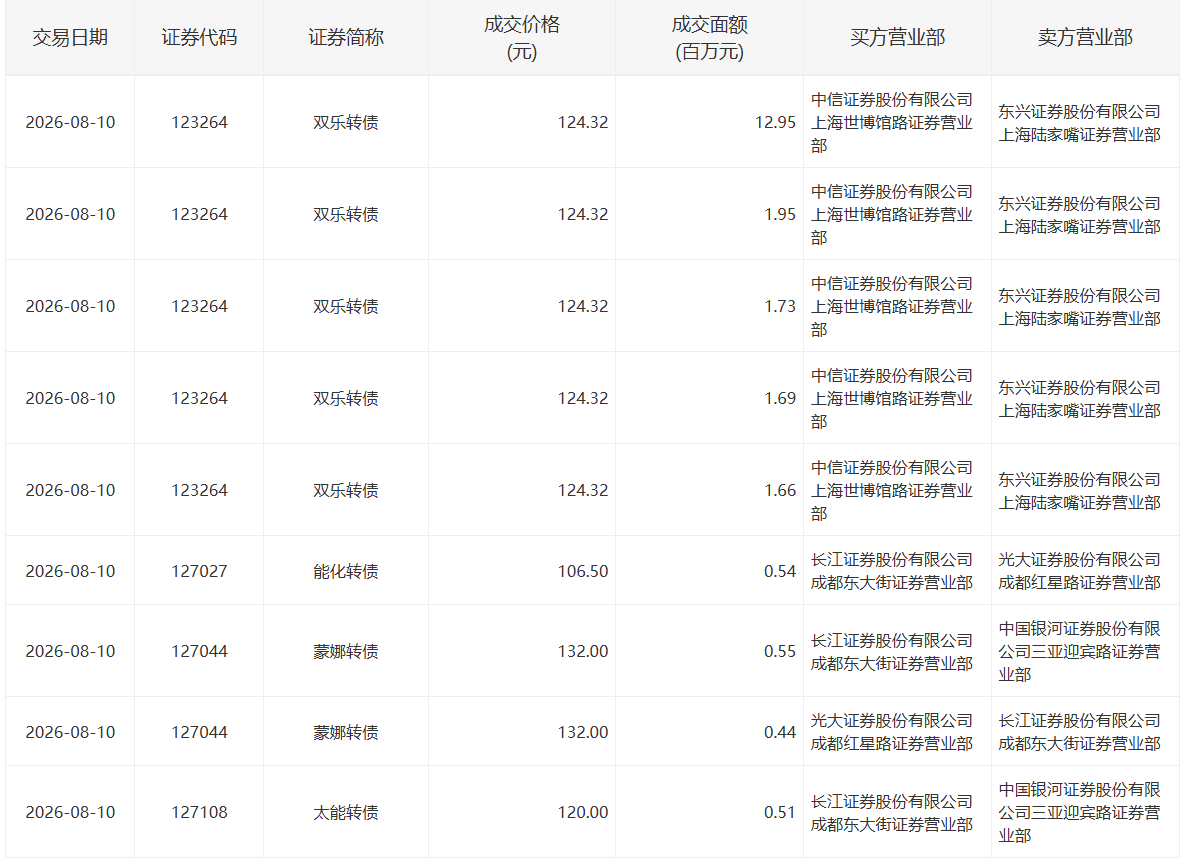
Task: Click the 卖方营业部 column header
Action: pyautogui.click(x=1084, y=38)
